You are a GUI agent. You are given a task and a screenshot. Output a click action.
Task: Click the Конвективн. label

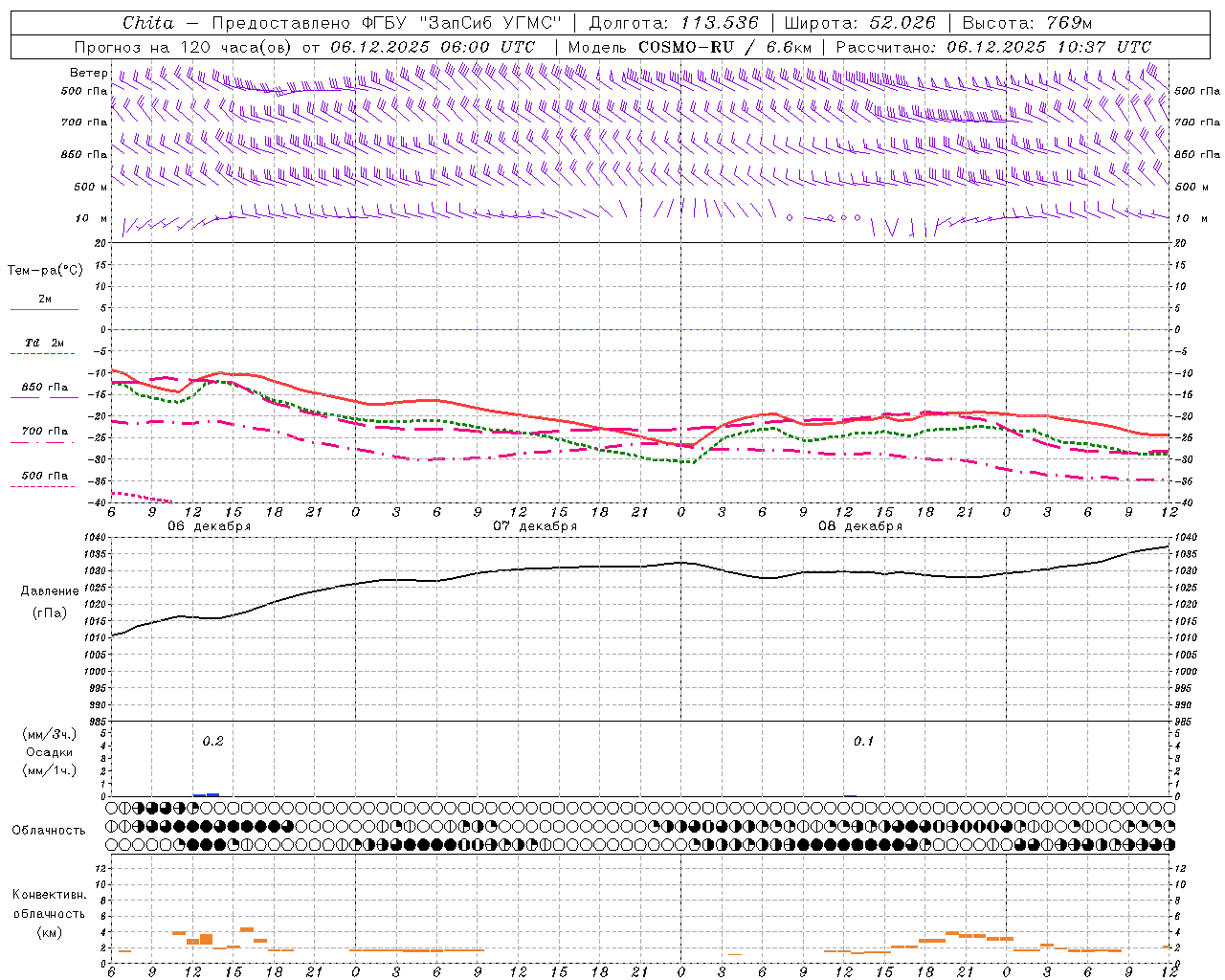[x=49, y=895]
